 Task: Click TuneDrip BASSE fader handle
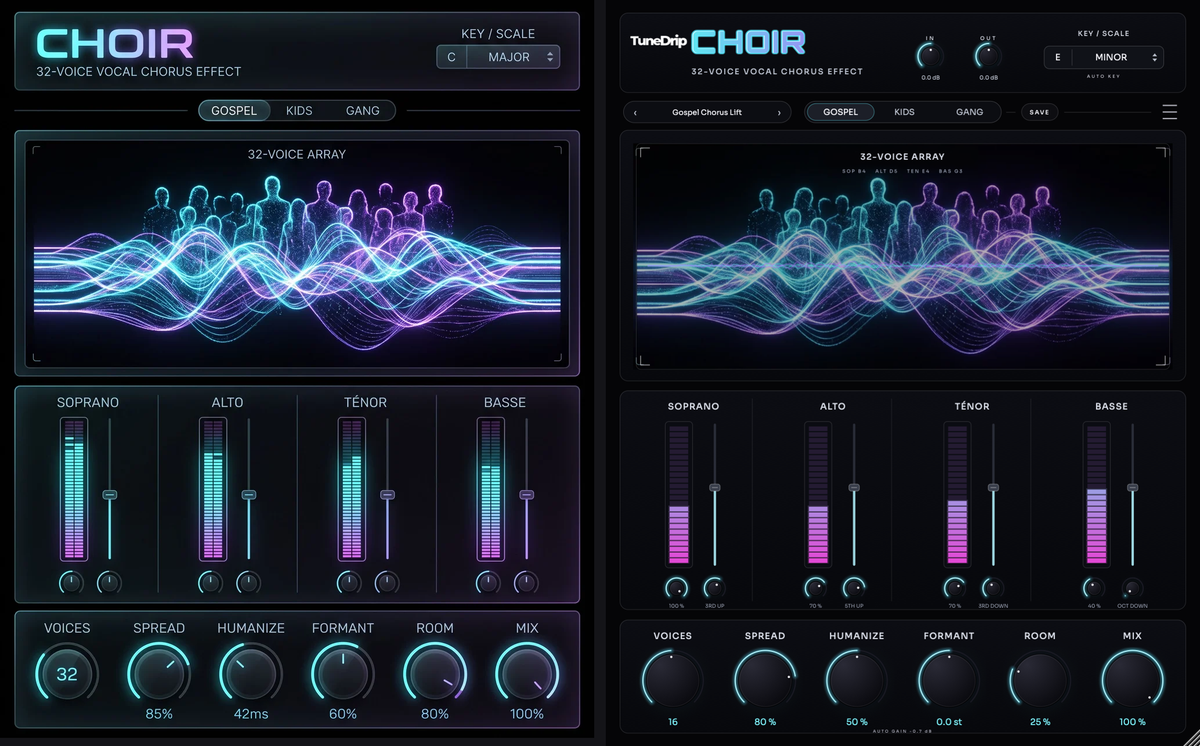pos(1132,487)
